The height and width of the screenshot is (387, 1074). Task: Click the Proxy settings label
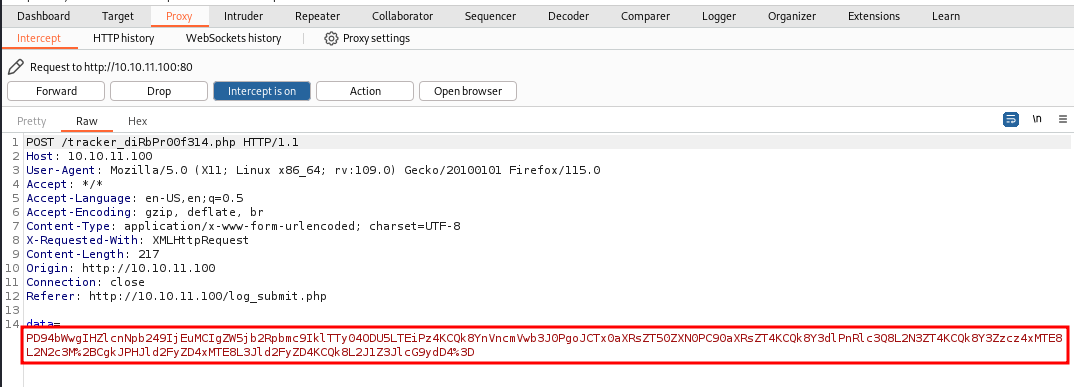[x=376, y=38]
